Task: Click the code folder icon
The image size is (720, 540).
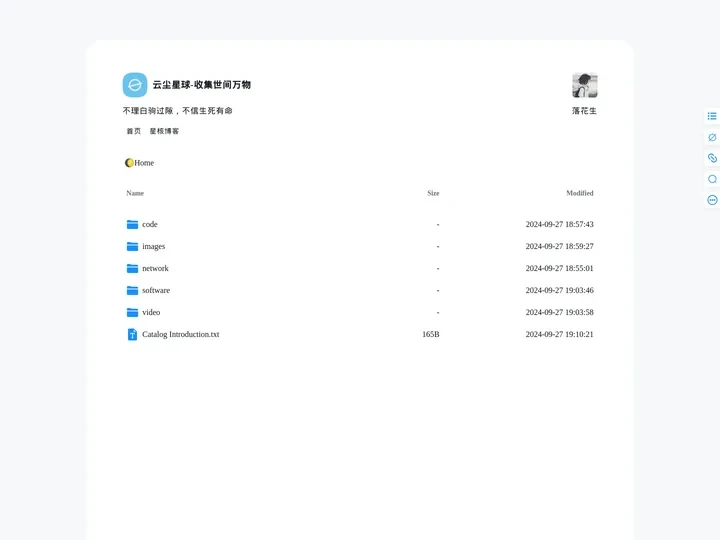Action: point(132,224)
